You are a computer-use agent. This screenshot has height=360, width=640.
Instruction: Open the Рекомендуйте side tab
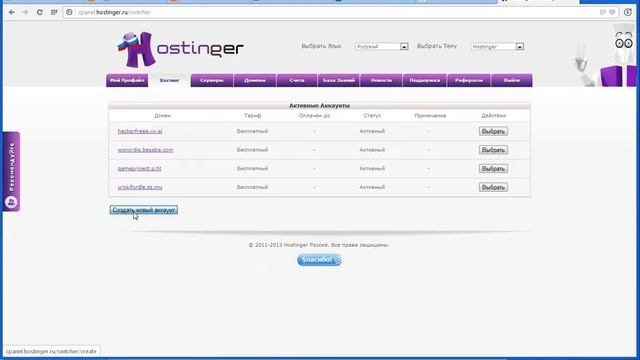point(11,171)
